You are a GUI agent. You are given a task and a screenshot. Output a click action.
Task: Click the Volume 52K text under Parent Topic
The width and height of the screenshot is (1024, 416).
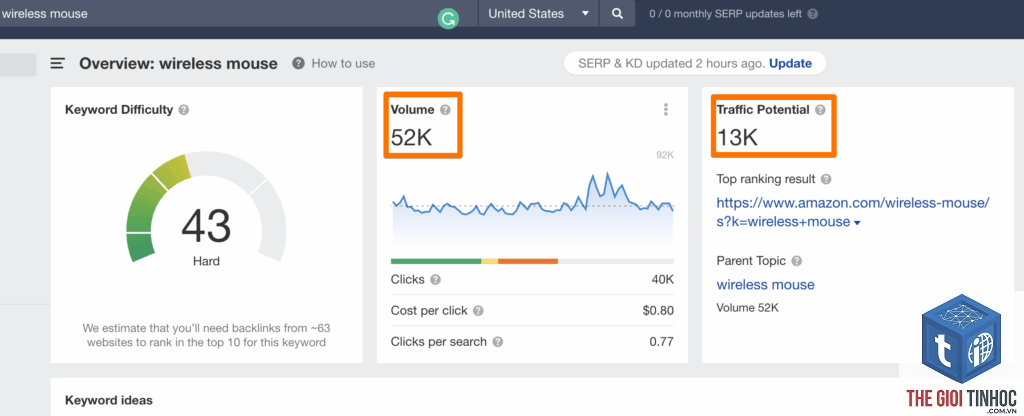(x=747, y=308)
